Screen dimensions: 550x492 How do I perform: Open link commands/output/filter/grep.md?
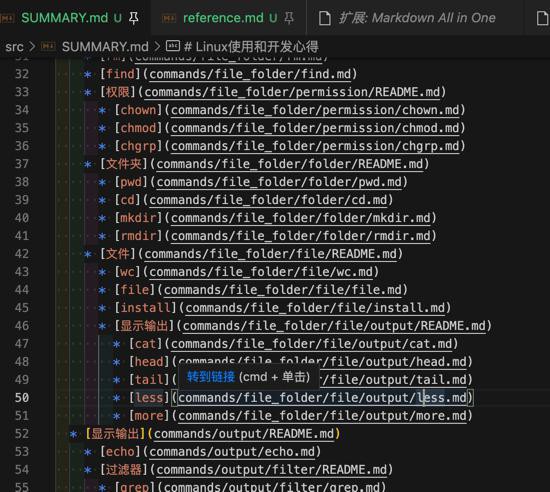tap(272, 487)
